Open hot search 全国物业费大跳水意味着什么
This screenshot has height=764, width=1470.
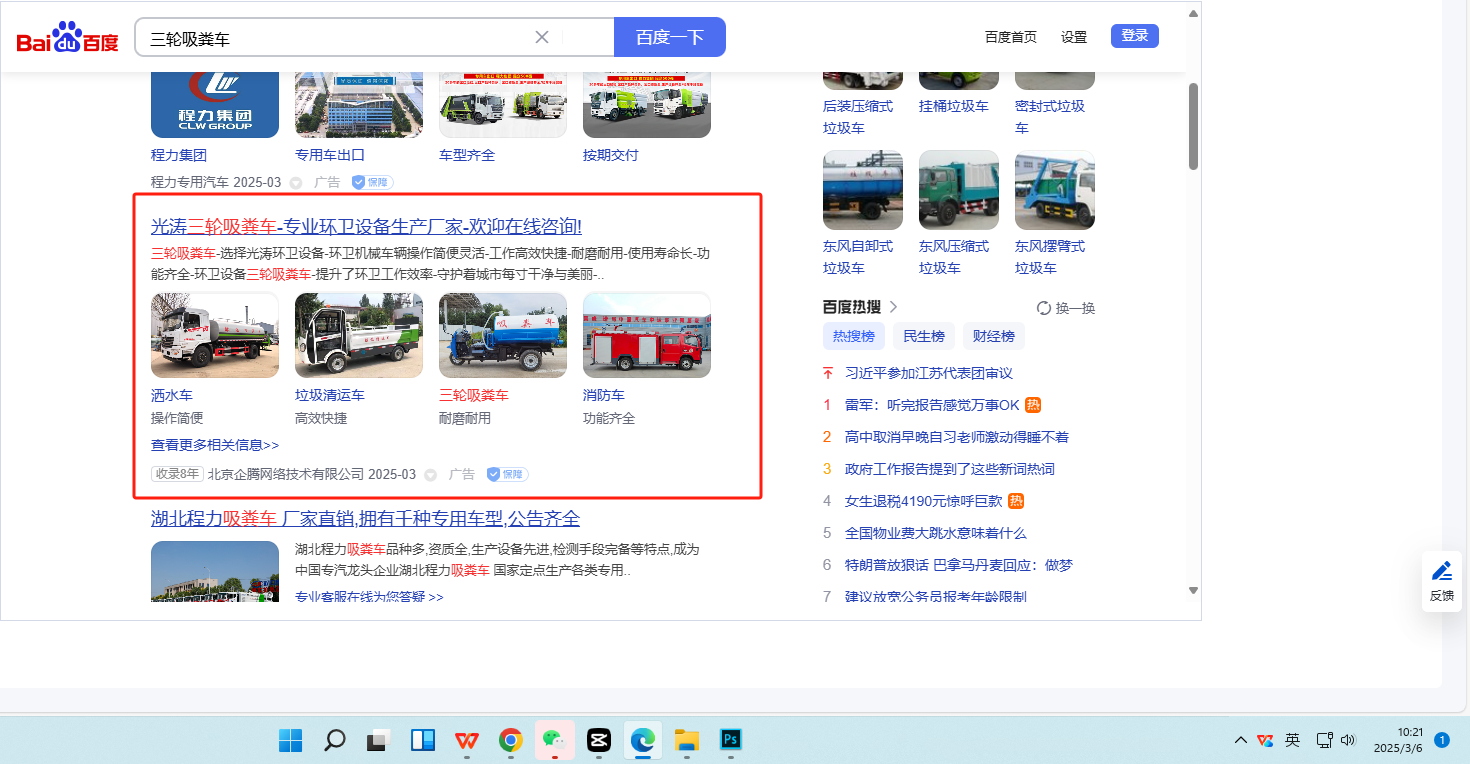[x=935, y=533]
